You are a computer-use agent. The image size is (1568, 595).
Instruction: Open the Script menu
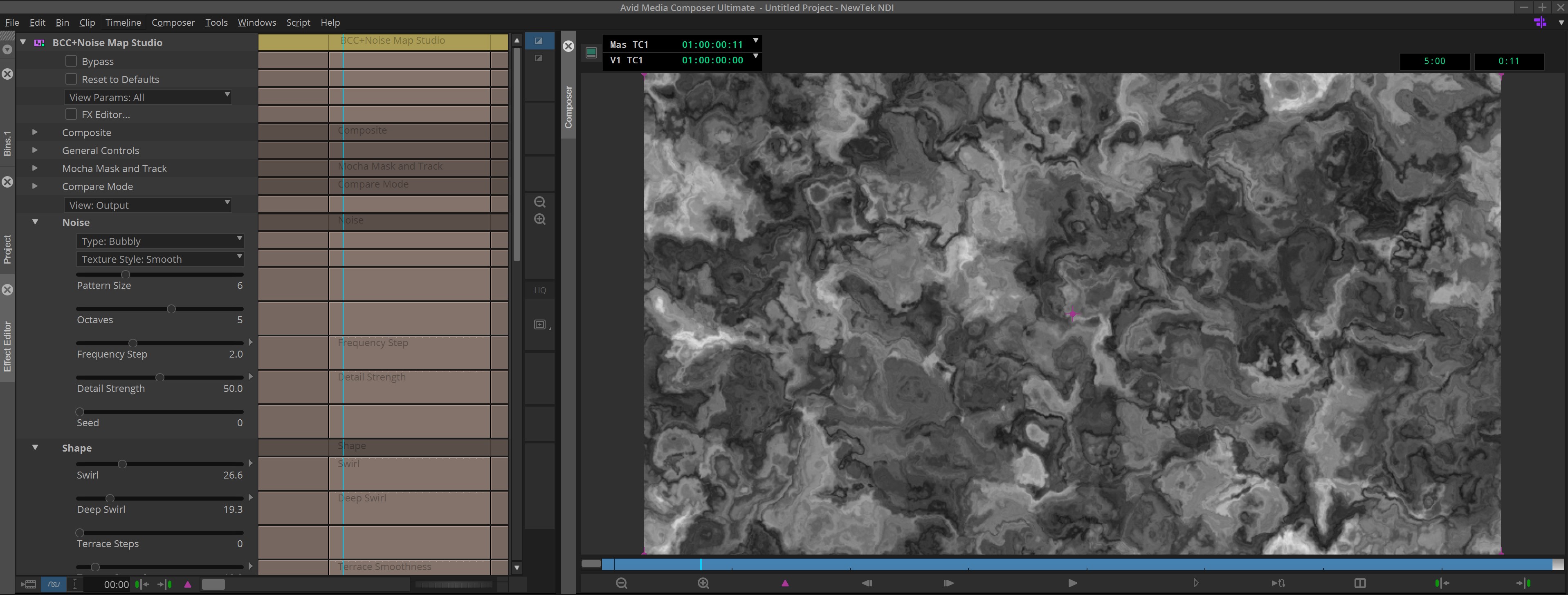[x=298, y=22]
